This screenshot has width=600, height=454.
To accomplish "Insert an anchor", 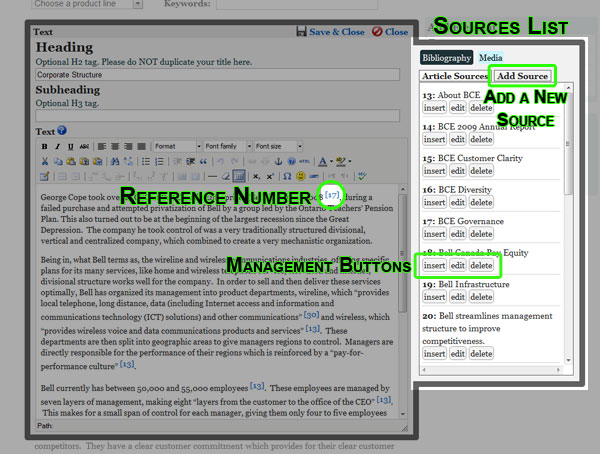I will [279, 161].
